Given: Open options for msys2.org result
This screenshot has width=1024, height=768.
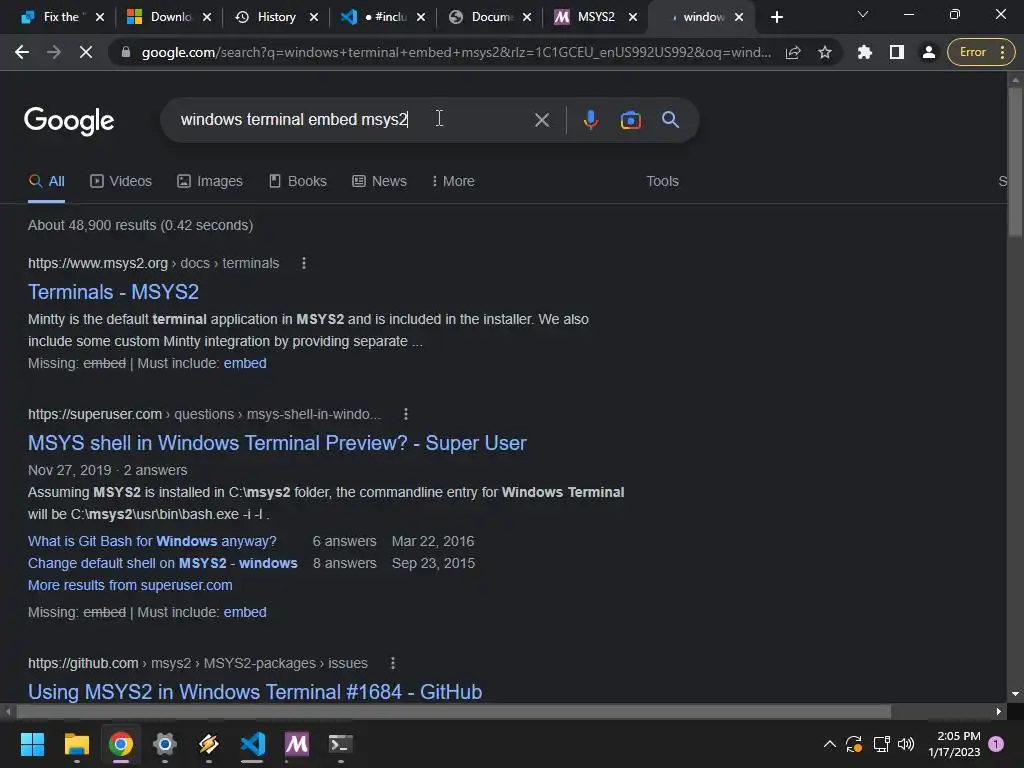Looking at the screenshot, I should (304, 263).
